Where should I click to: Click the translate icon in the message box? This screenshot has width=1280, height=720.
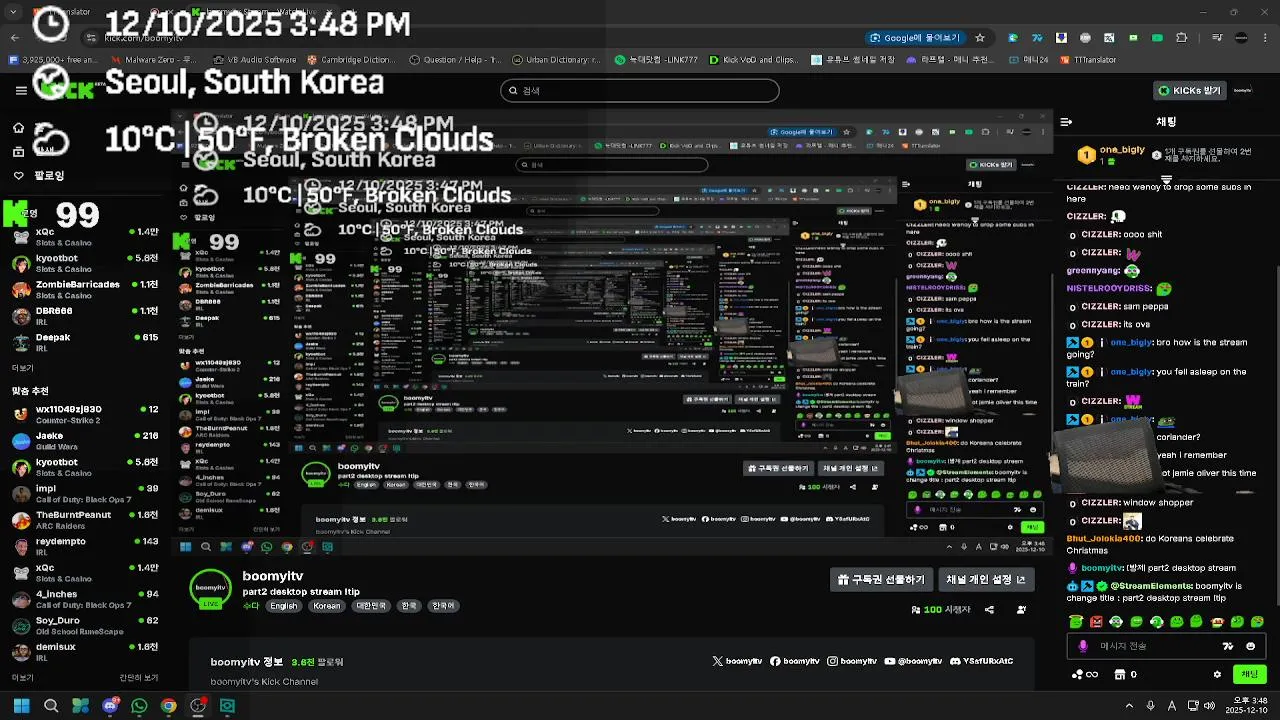1229,646
